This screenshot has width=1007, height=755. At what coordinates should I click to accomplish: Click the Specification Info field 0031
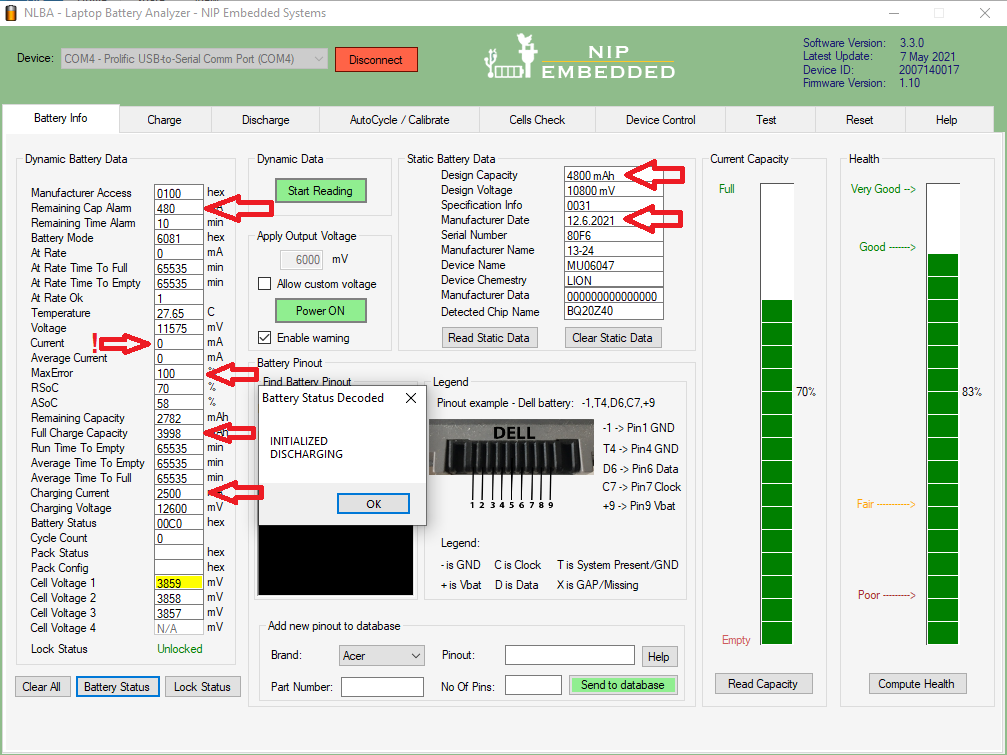click(613, 205)
